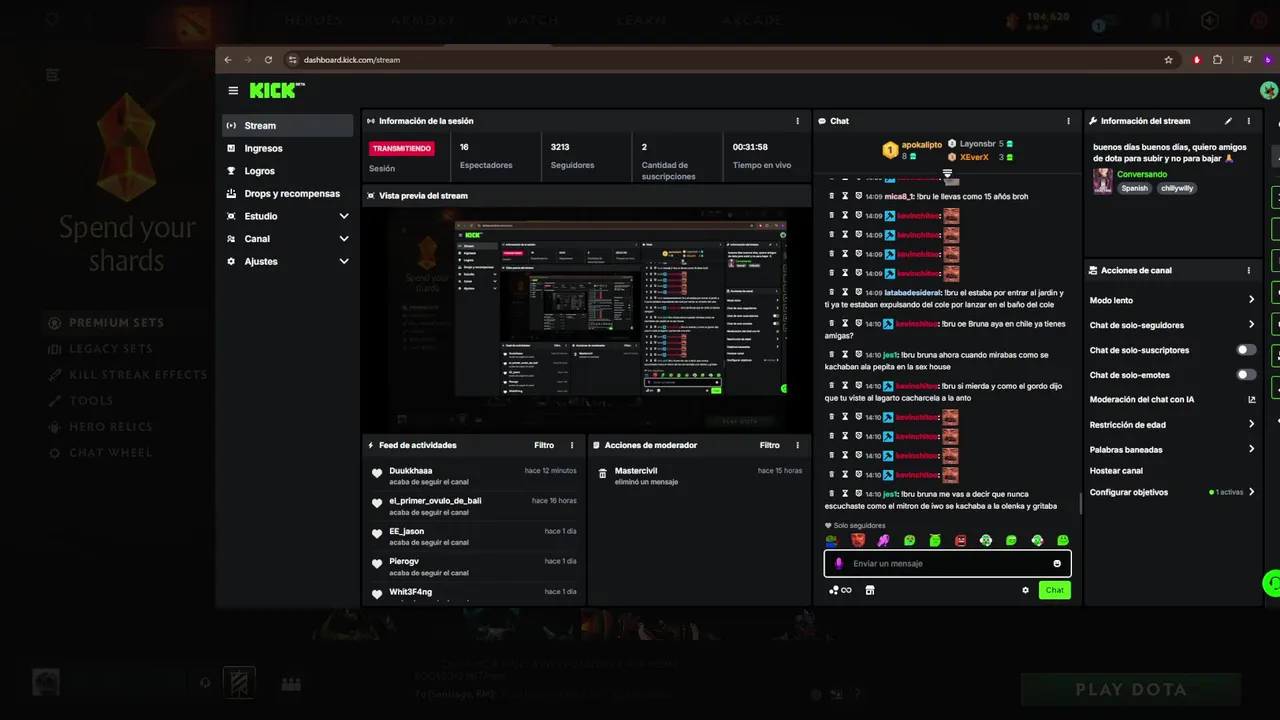Click the Enviar un mensaje input field
The width and height of the screenshot is (1280, 720).
point(947,564)
